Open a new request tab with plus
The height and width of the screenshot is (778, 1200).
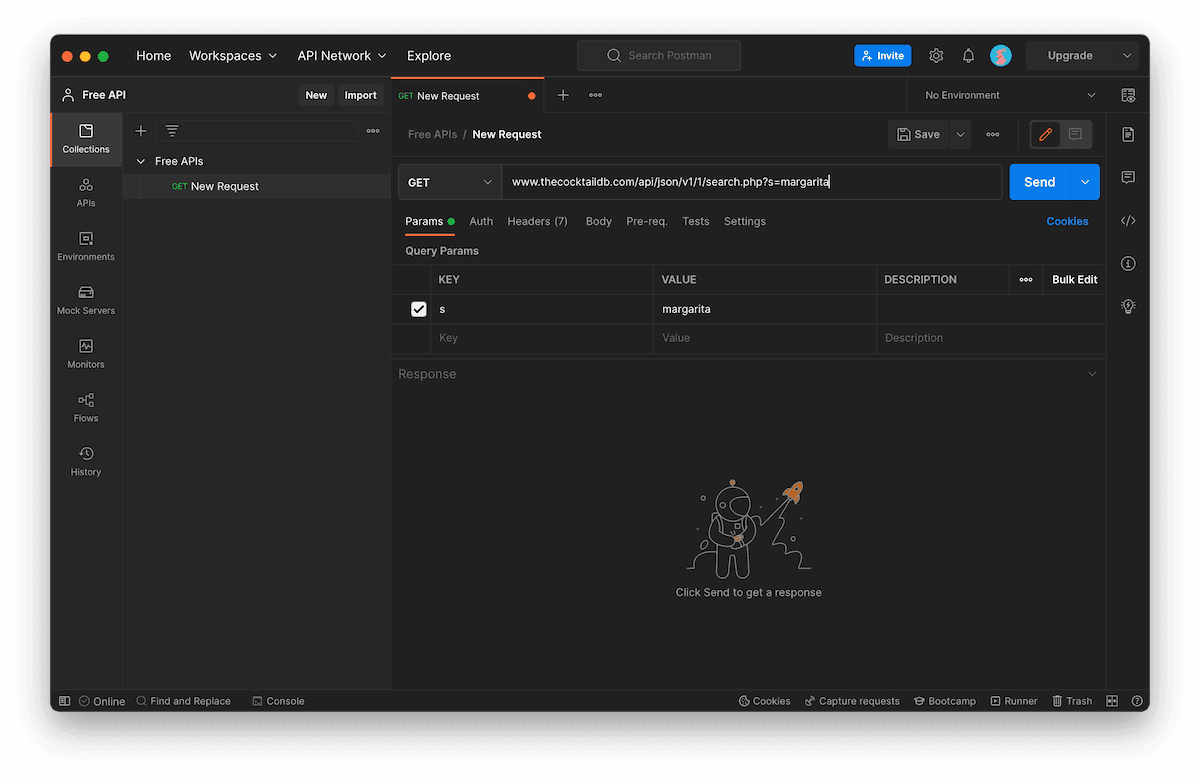563,95
